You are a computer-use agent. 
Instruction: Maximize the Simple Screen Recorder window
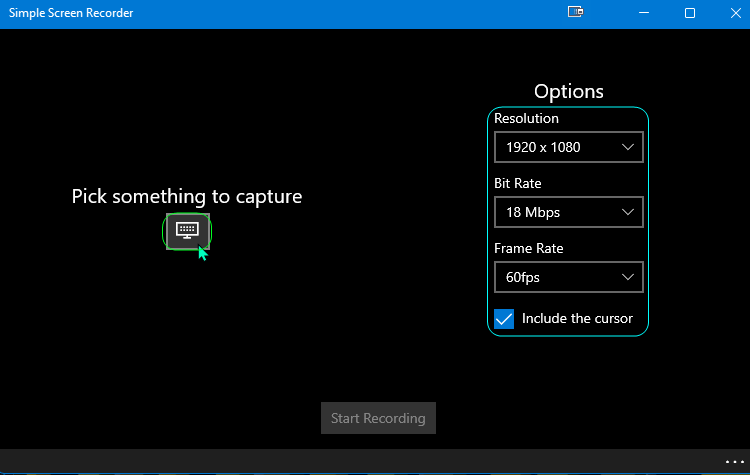[690, 13]
